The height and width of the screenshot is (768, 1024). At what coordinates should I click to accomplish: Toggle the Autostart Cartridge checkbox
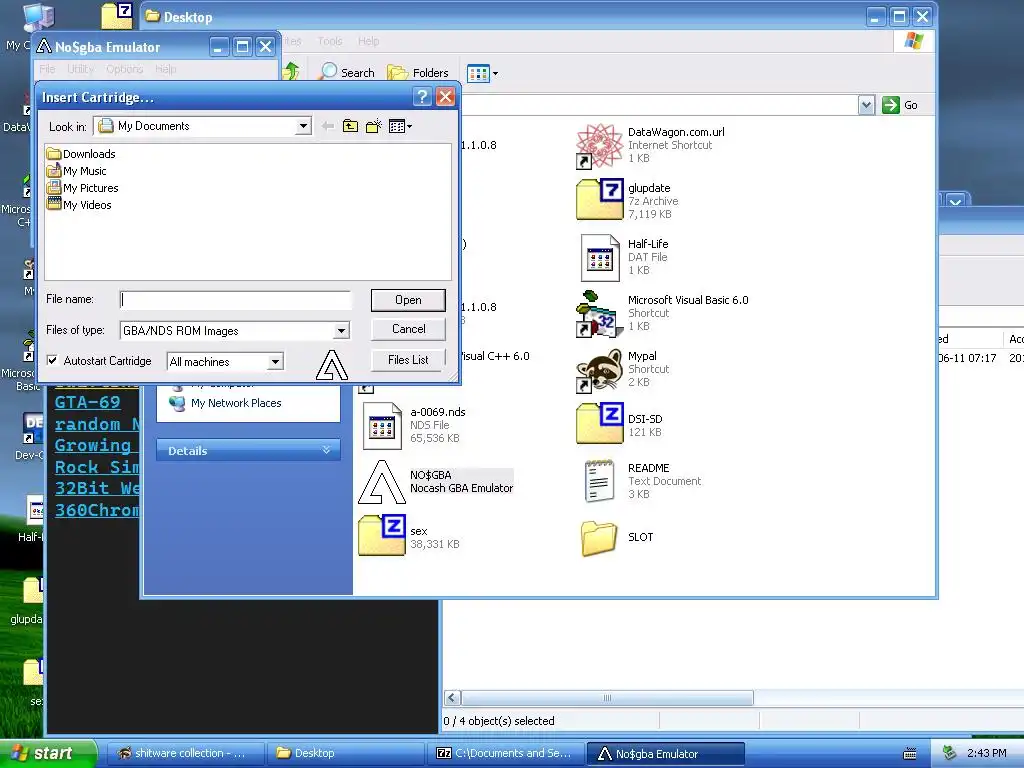(52, 360)
